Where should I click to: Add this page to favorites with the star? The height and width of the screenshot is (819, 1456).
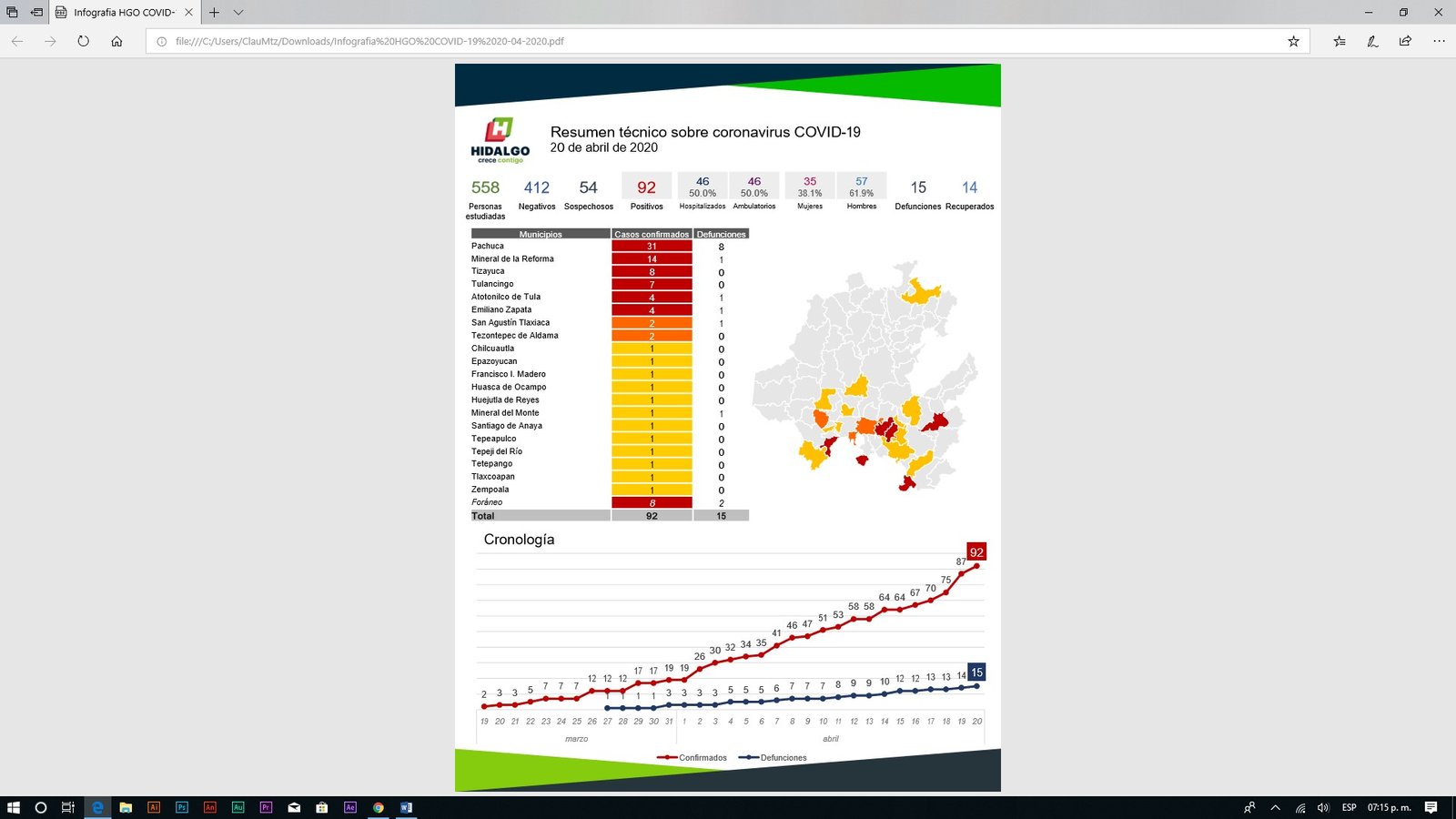pyautogui.click(x=1293, y=41)
